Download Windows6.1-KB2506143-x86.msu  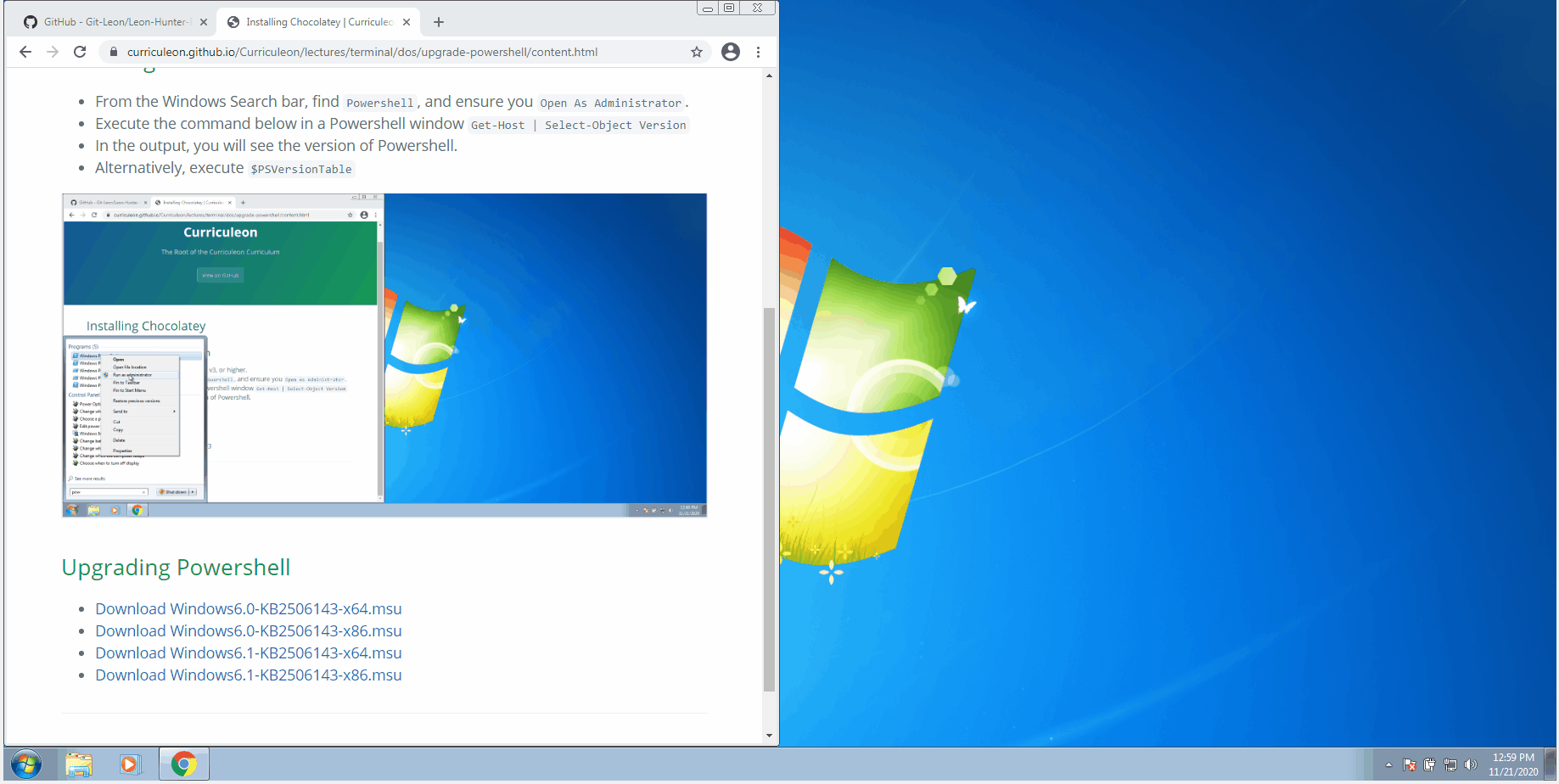point(249,675)
